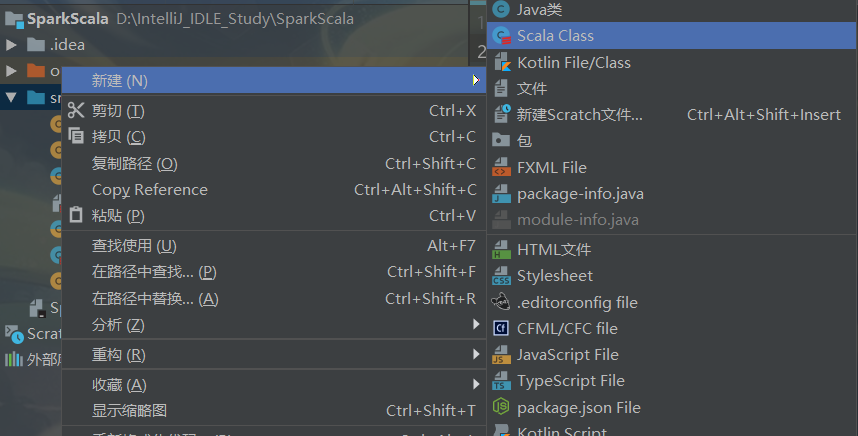This screenshot has height=436, width=858.
Task: Select Scala Class in New submenu
Action: click(x=671, y=36)
